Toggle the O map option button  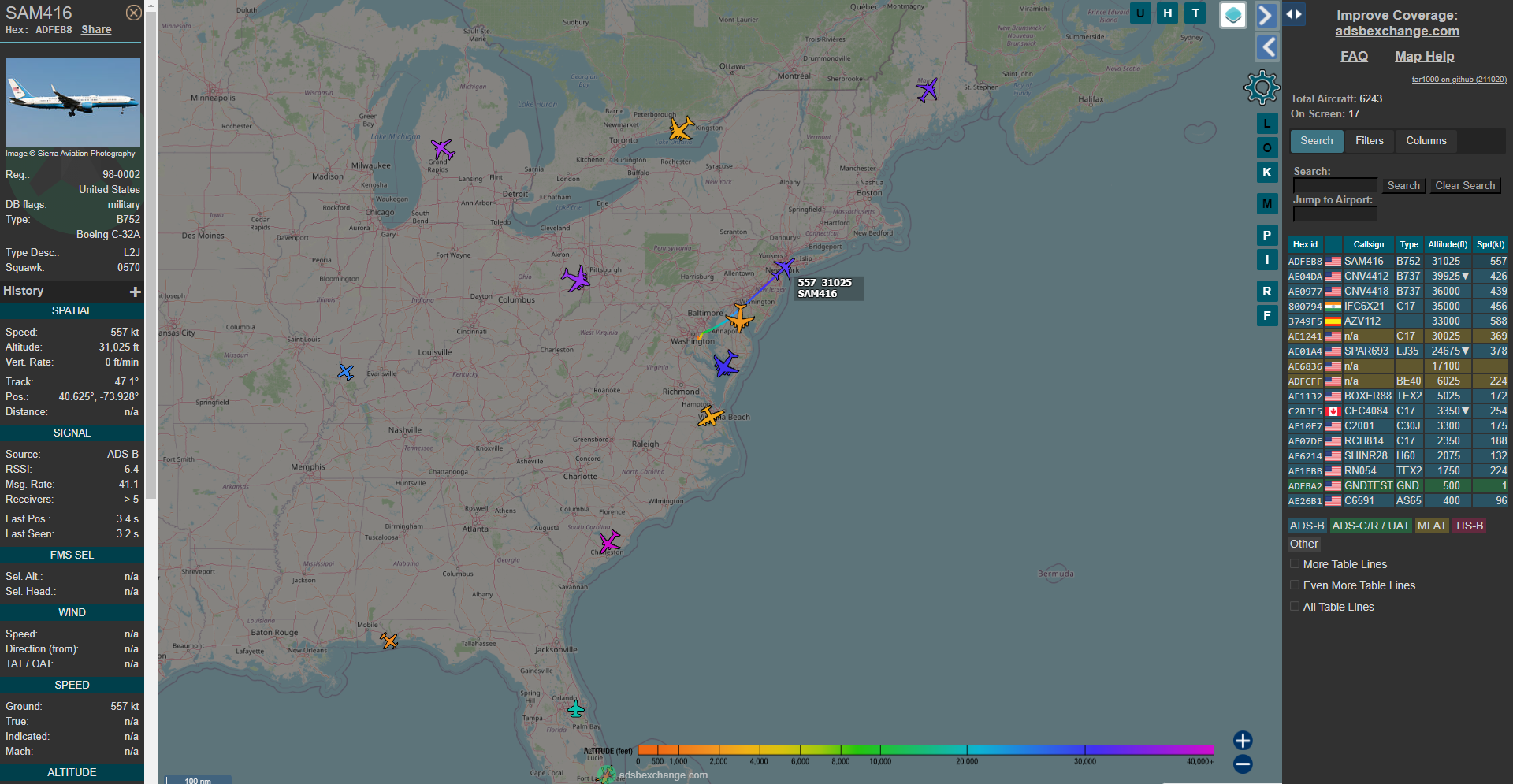(x=1267, y=148)
